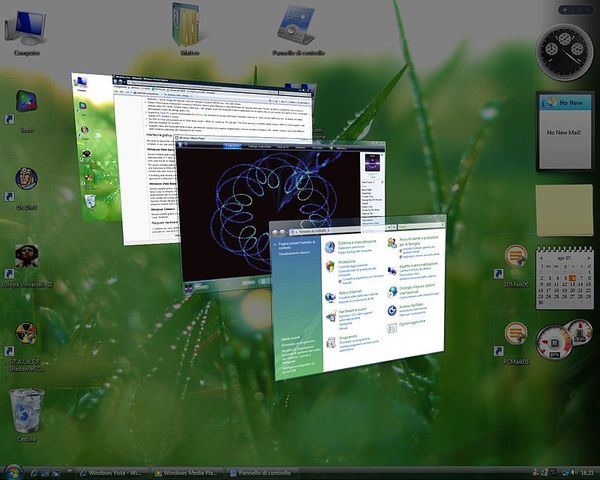The image size is (600, 480).
Task: Click the next month arrow on calendar gadget
Action: (589, 258)
